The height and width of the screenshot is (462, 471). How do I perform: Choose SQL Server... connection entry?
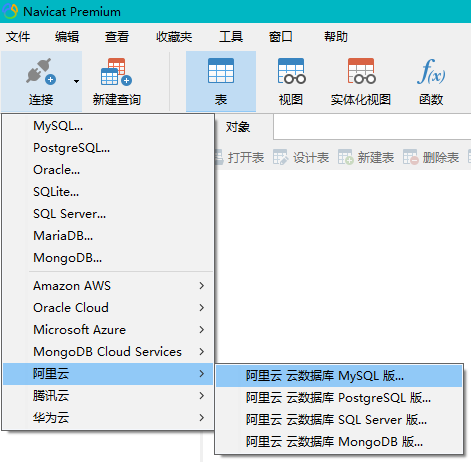click(x=108, y=214)
